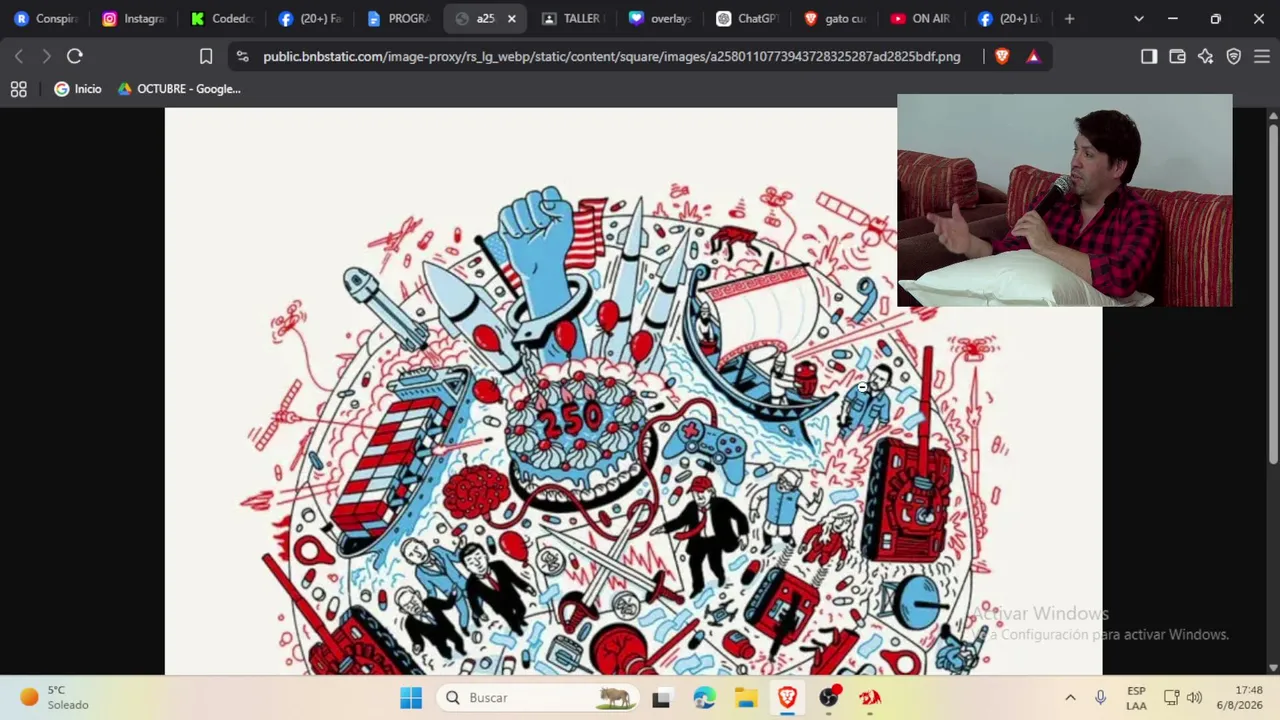Open Task View on the taskbar

click(661, 697)
